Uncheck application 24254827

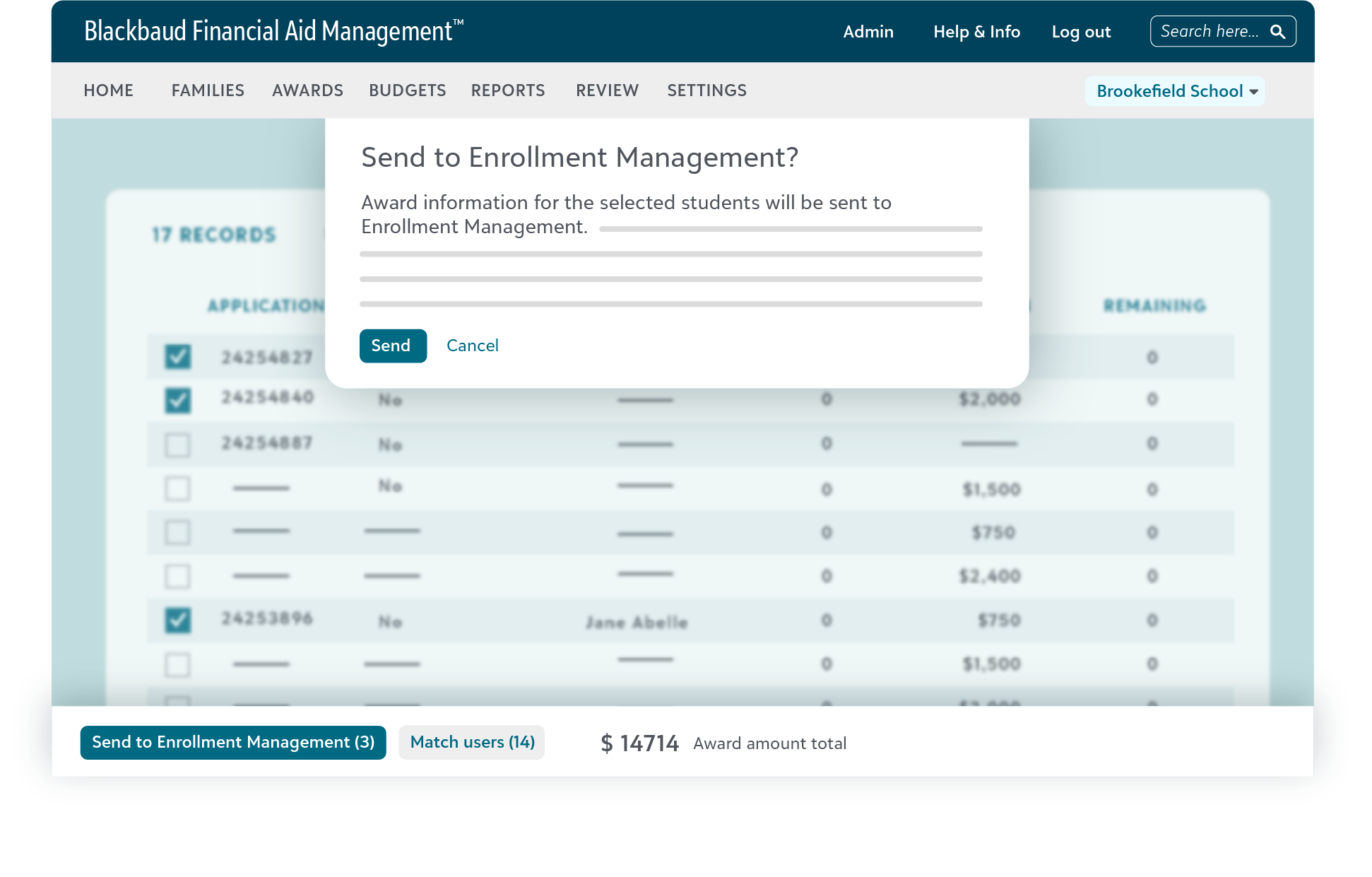coord(177,357)
